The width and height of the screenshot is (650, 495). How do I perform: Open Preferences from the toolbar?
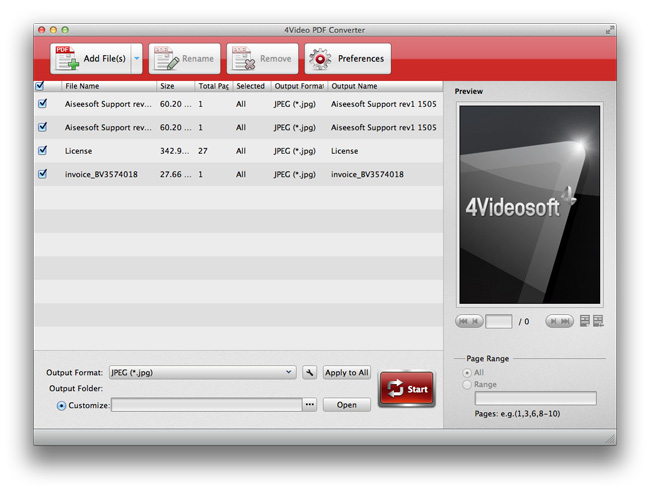tap(348, 58)
